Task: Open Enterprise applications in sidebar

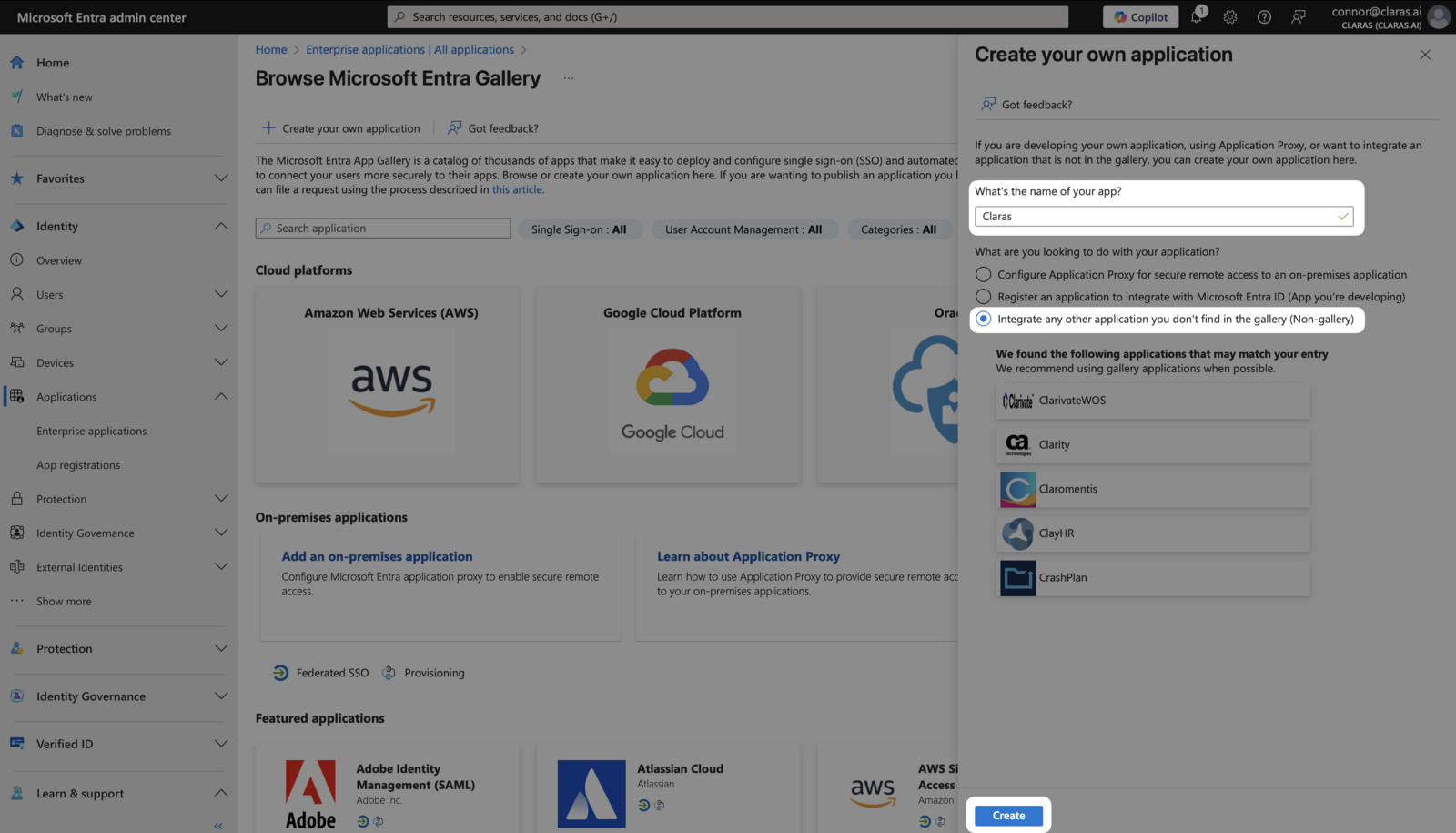Action: (x=91, y=431)
